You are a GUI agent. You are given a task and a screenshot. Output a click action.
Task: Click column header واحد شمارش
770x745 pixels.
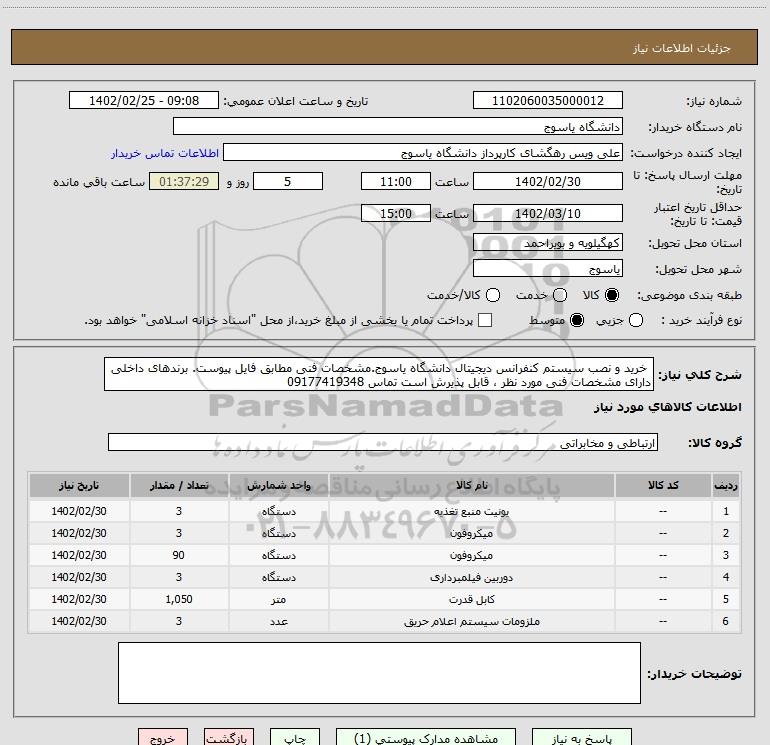point(278,485)
